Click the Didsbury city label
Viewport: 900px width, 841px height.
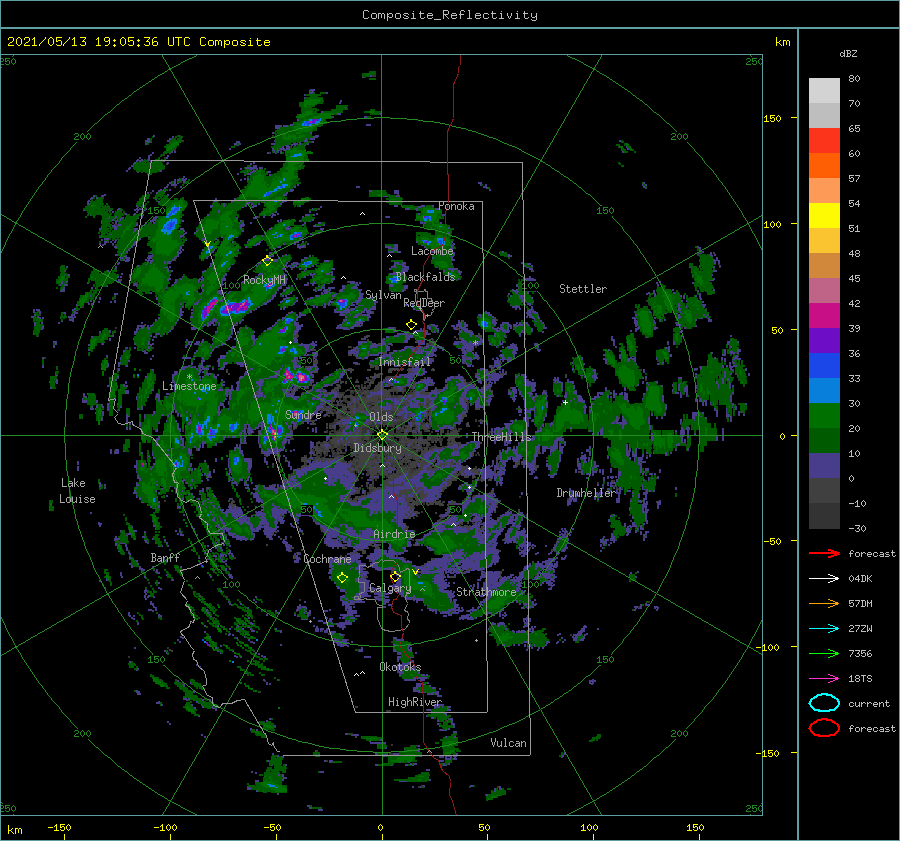(x=378, y=448)
